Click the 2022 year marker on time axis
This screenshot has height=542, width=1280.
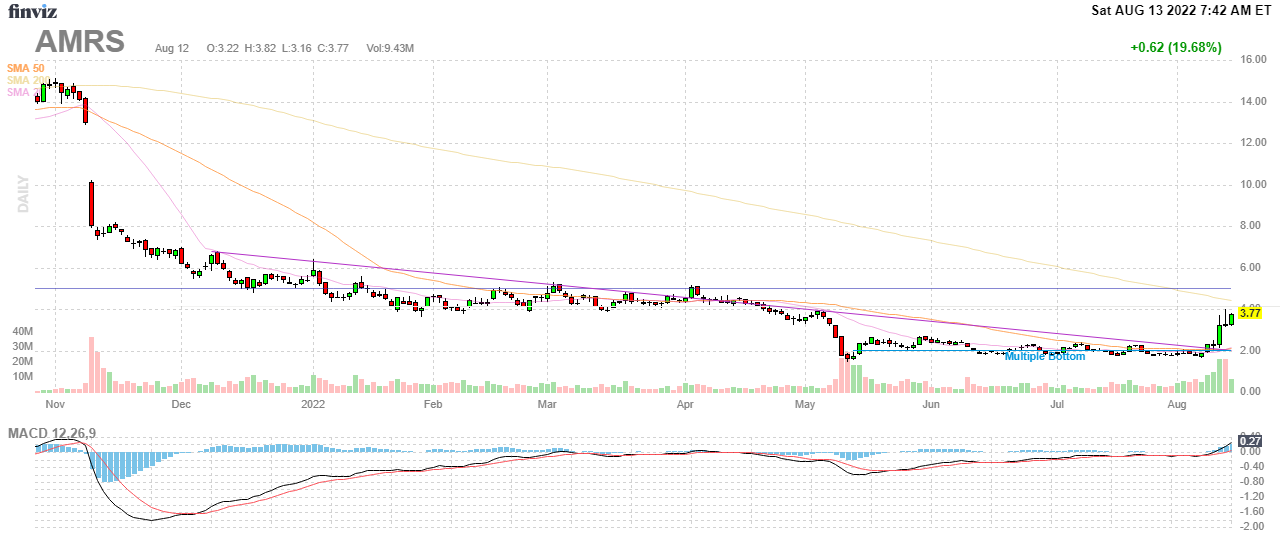(x=314, y=405)
